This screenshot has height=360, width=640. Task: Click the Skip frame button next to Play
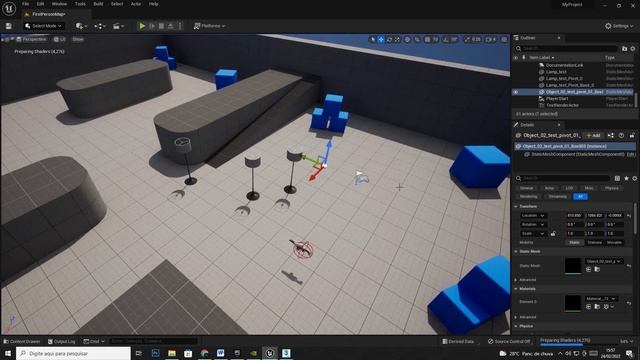pos(152,26)
